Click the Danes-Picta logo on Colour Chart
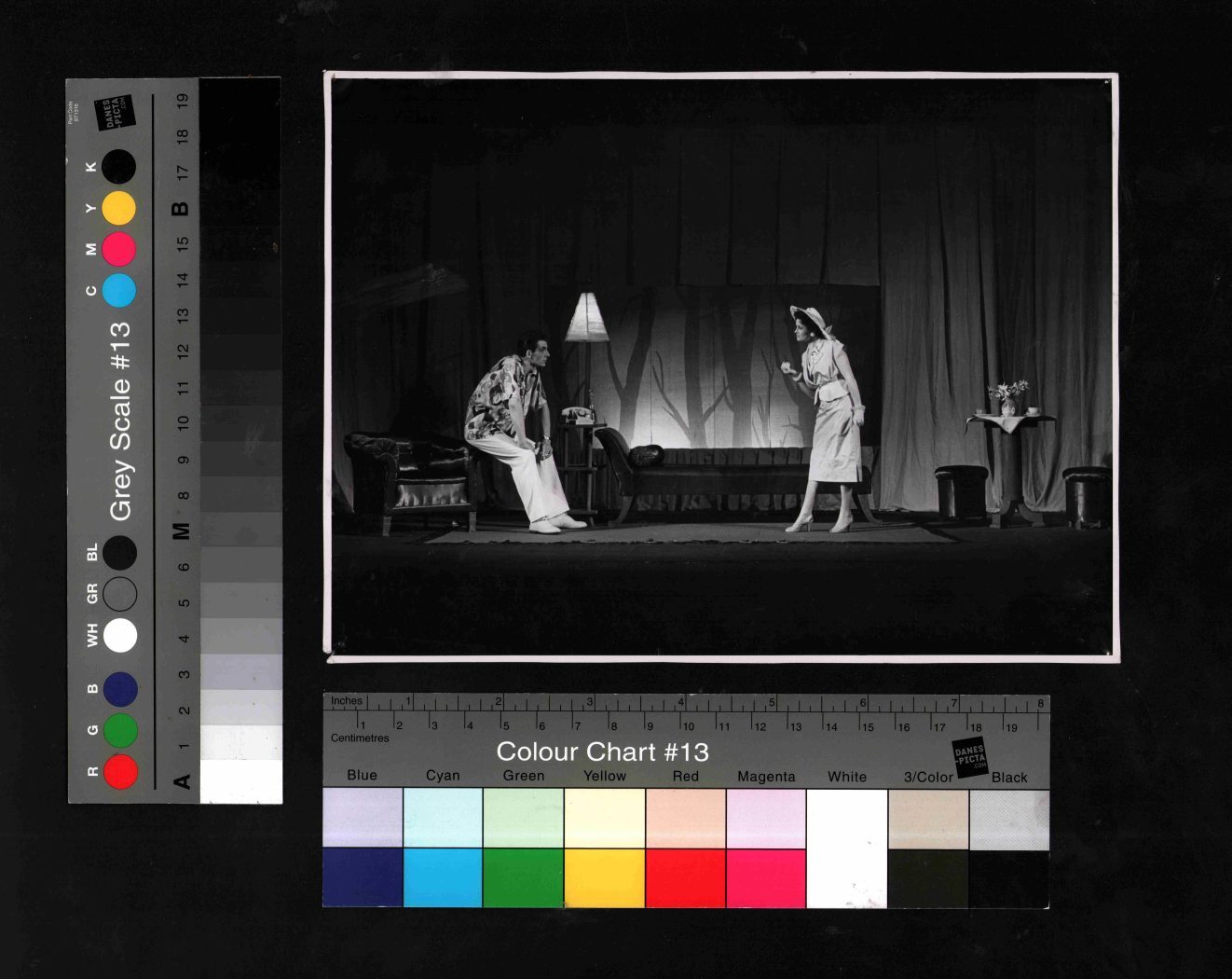 [969, 756]
